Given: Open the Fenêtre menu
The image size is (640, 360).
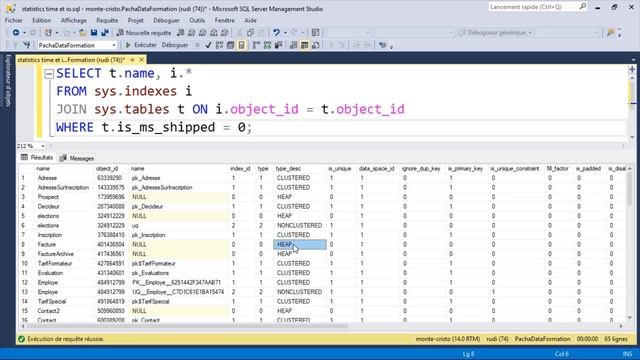Looking at the screenshot, I should [224, 20].
